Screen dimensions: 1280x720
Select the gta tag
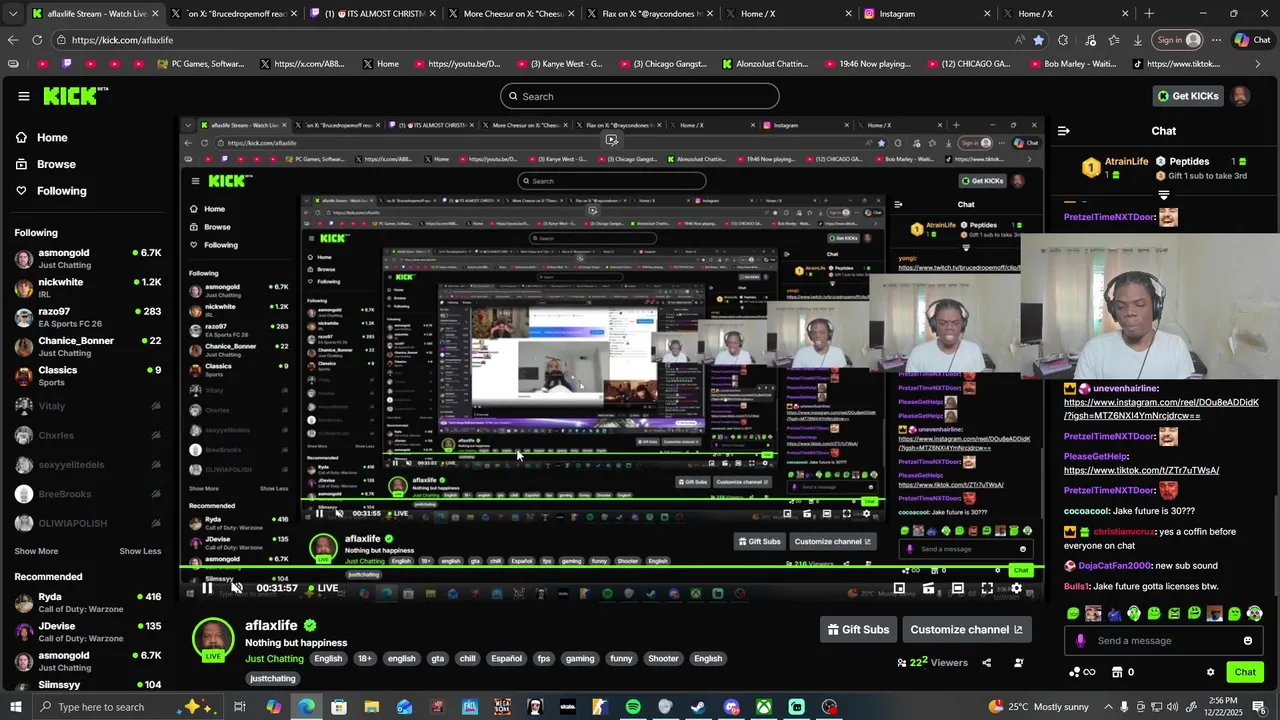(x=437, y=659)
